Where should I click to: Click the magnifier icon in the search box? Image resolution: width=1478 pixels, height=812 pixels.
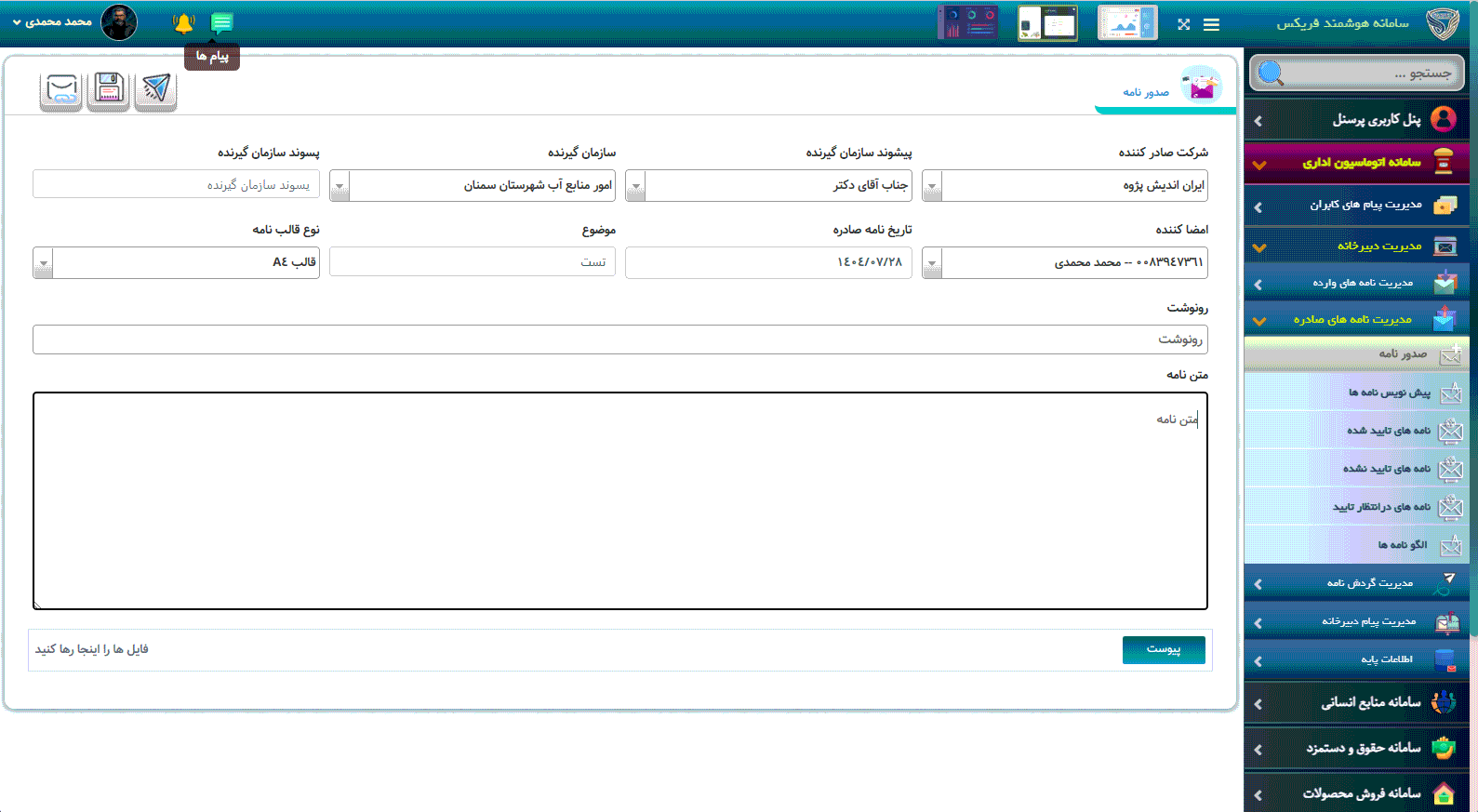pyautogui.click(x=1271, y=73)
